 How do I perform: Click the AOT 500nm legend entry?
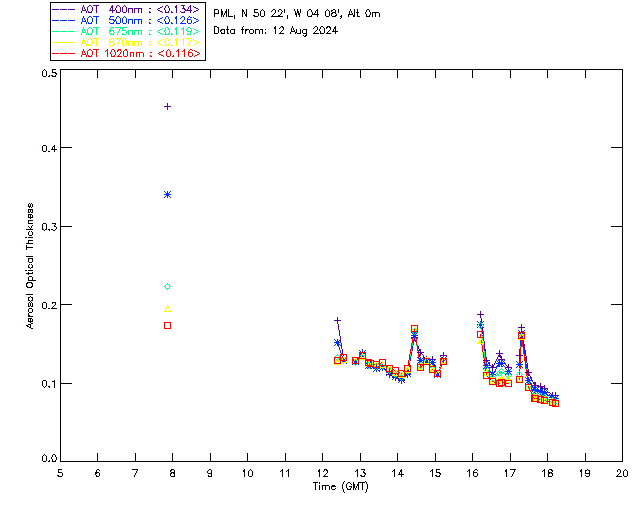[x=126, y=20]
